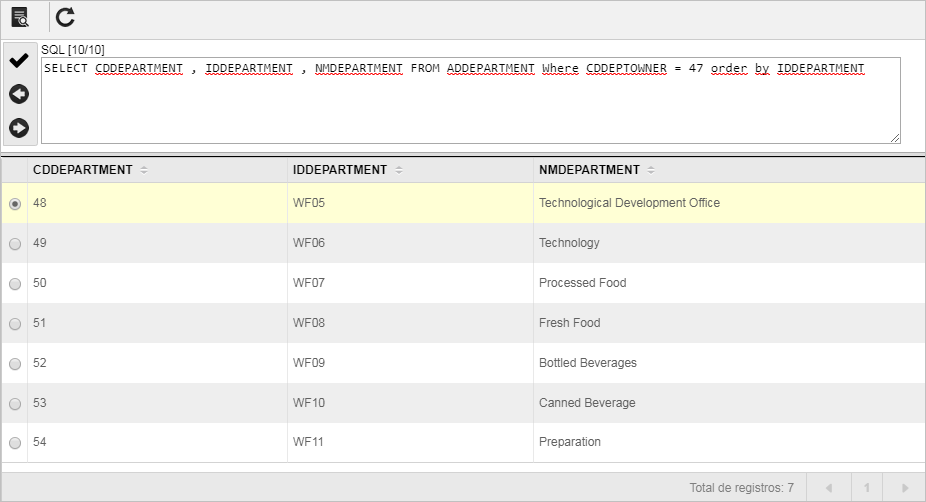Sort by NMDEPARTMENT column arrows
This screenshot has width=926, height=502.
coord(651,170)
